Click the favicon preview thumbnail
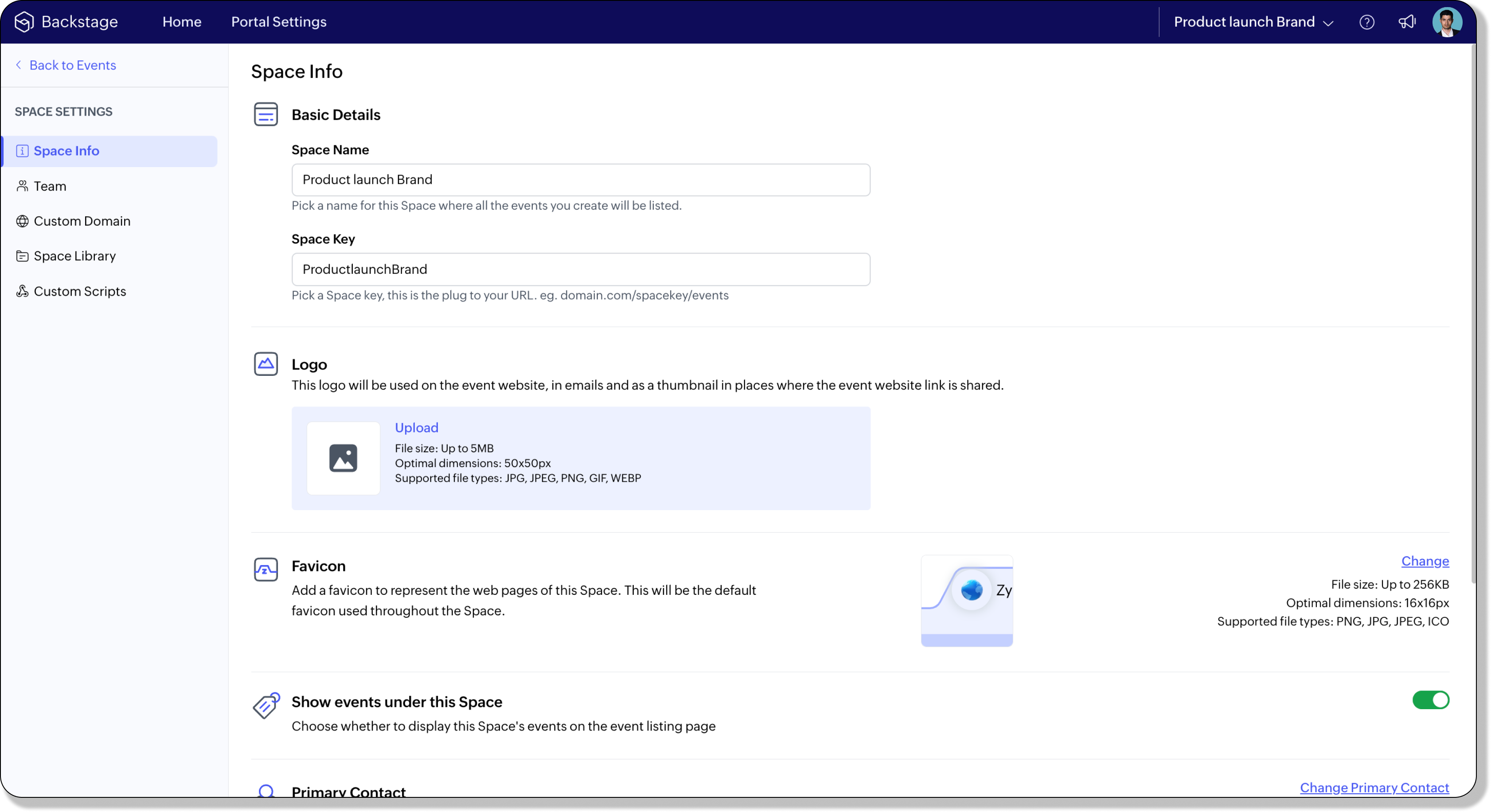The image size is (1491, 812). pyautogui.click(x=967, y=600)
